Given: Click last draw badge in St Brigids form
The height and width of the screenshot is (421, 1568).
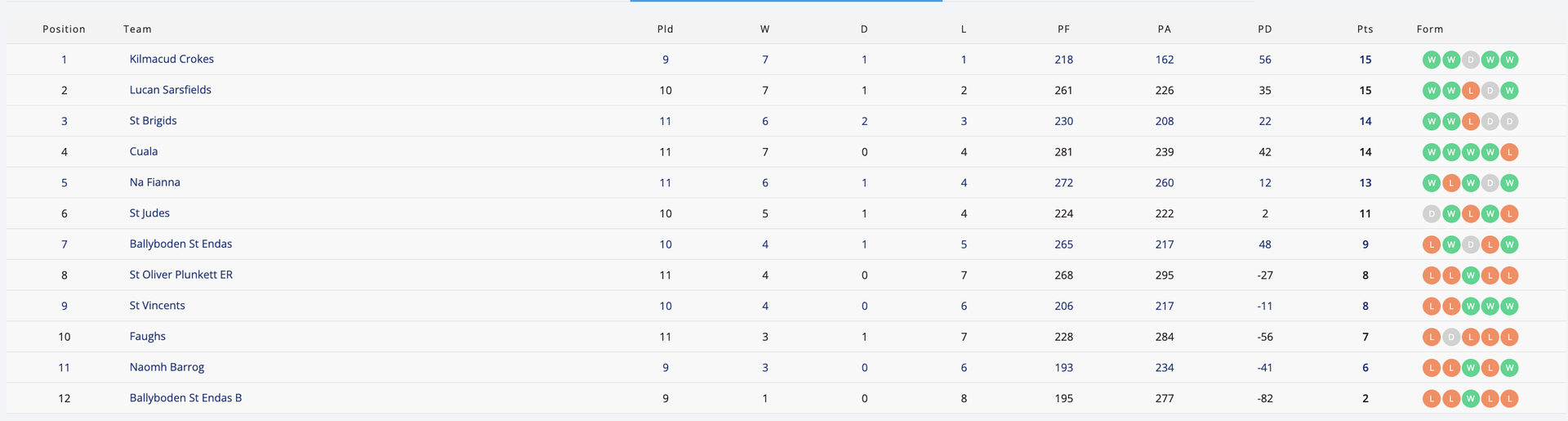Looking at the screenshot, I should point(1509,122).
